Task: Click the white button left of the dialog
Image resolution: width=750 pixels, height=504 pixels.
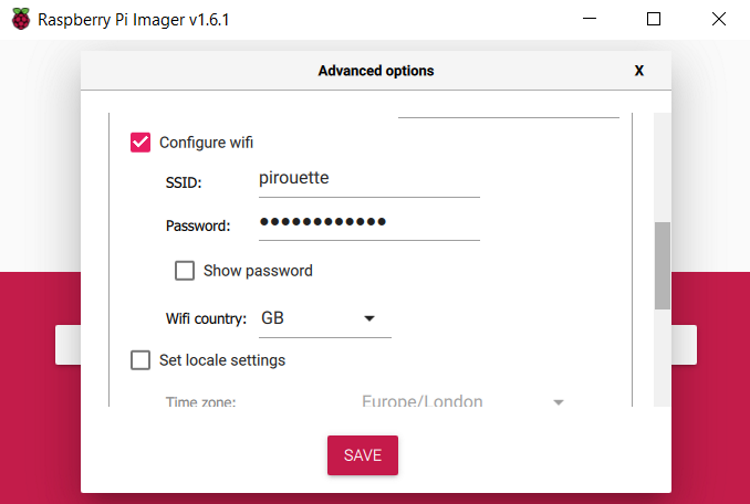Action: pyautogui.click(x=67, y=345)
